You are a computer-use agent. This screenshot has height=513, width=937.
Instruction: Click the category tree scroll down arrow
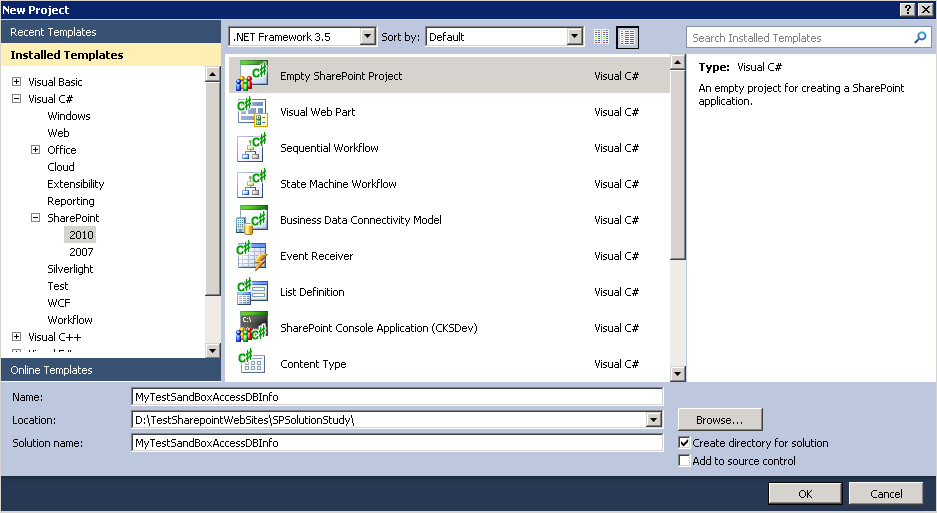pos(213,350)
